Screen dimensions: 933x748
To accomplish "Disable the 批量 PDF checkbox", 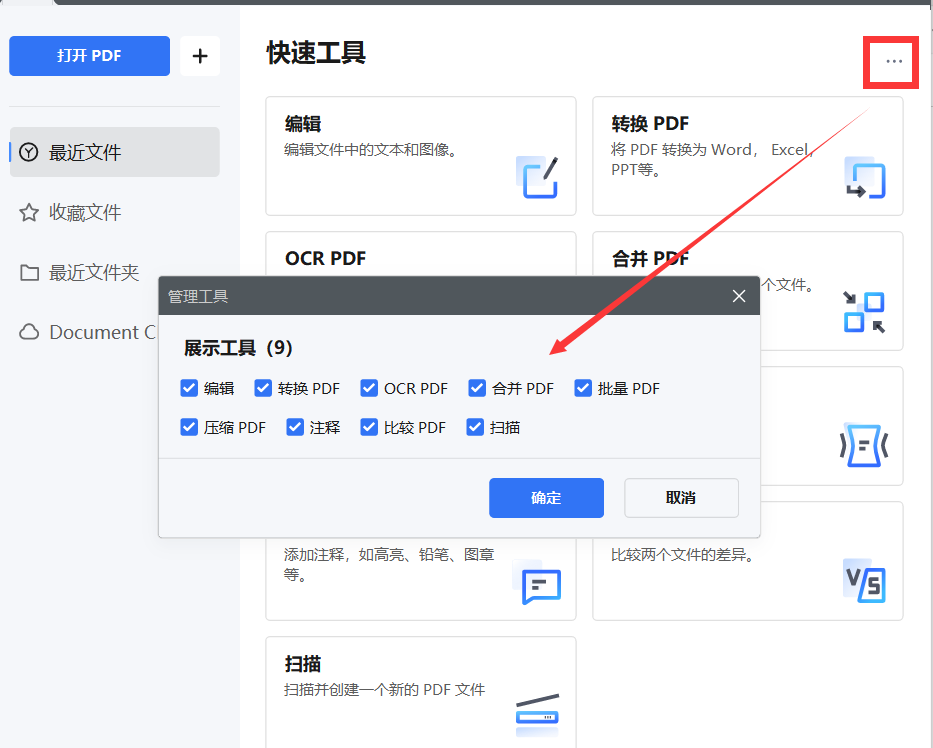I will (x=582, y=388).
